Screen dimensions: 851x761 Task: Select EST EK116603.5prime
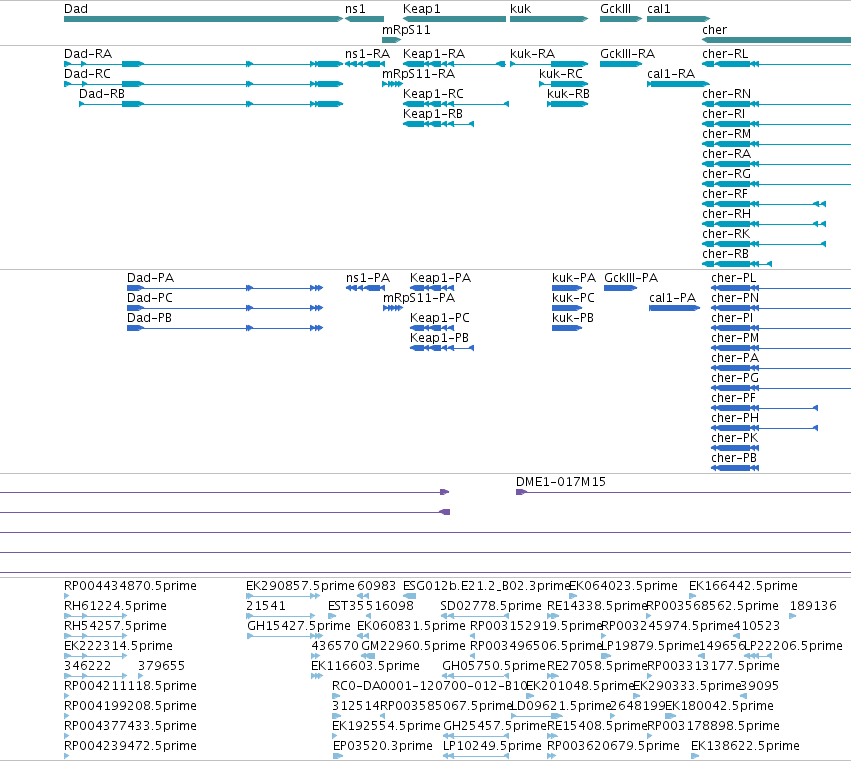pos(365,666)
